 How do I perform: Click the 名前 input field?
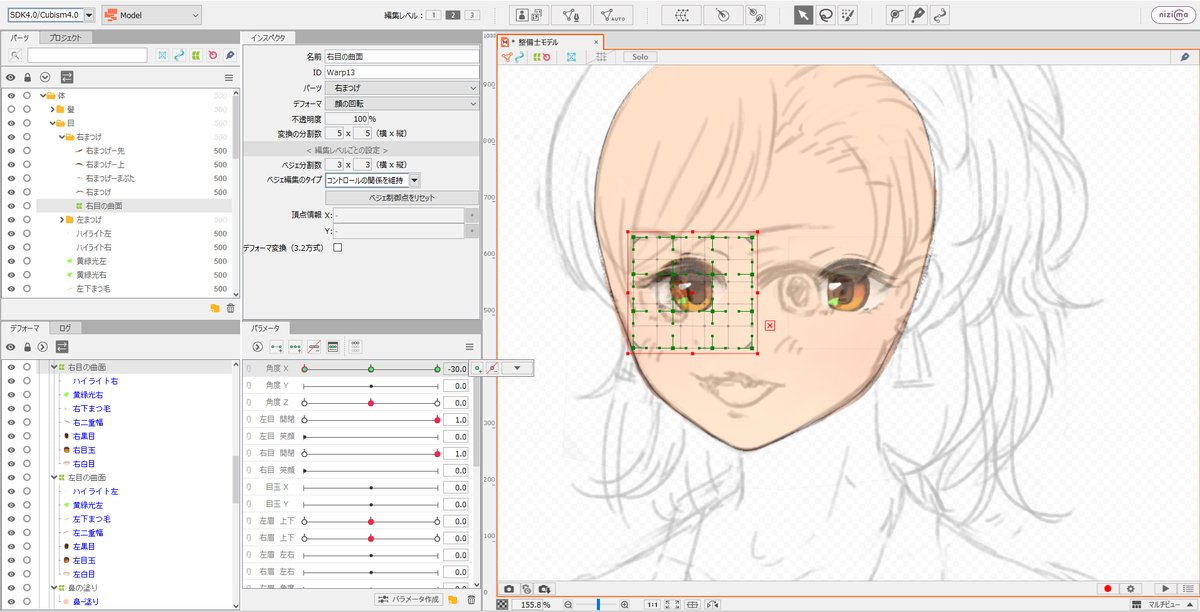point(402,57)
